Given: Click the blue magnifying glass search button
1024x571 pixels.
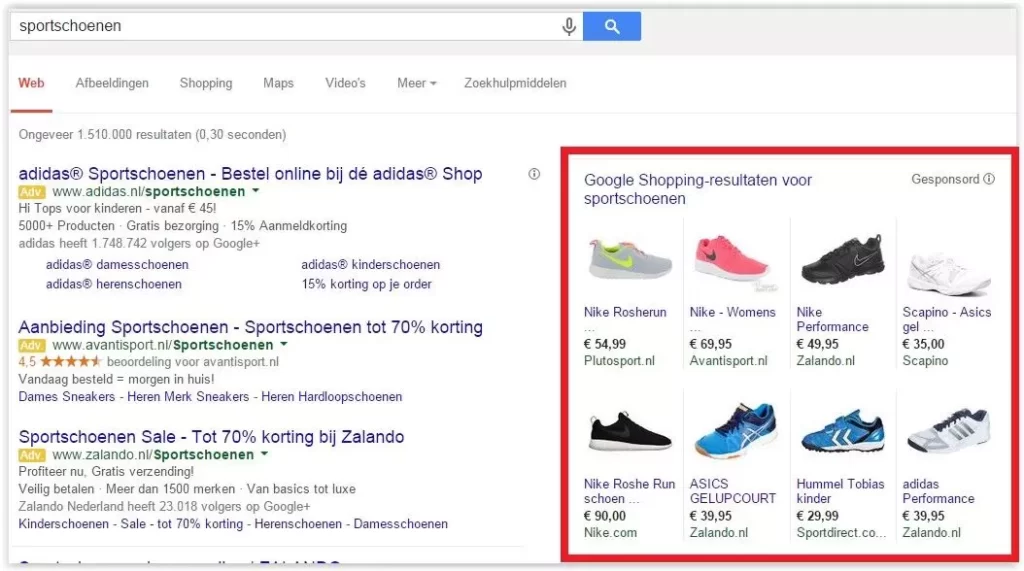Looking at the screenshot, I should 612,27.
